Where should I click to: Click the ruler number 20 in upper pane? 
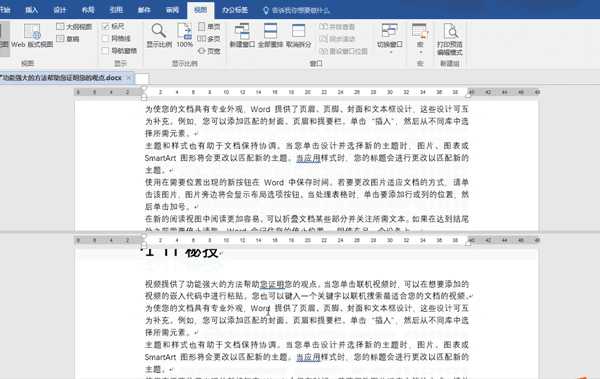(308, 92)
